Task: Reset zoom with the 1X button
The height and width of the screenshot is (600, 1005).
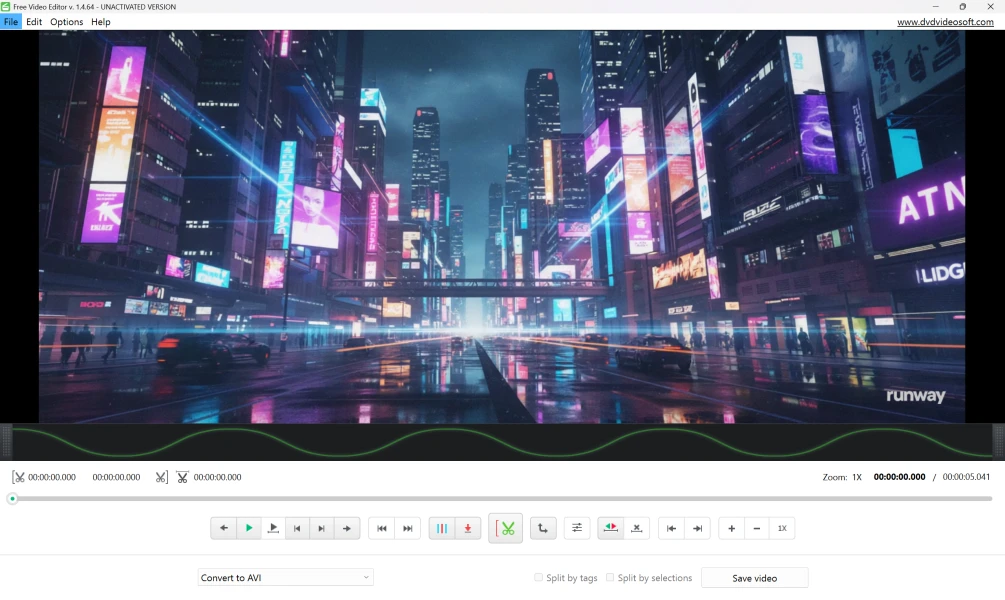Action: (782, 528)
